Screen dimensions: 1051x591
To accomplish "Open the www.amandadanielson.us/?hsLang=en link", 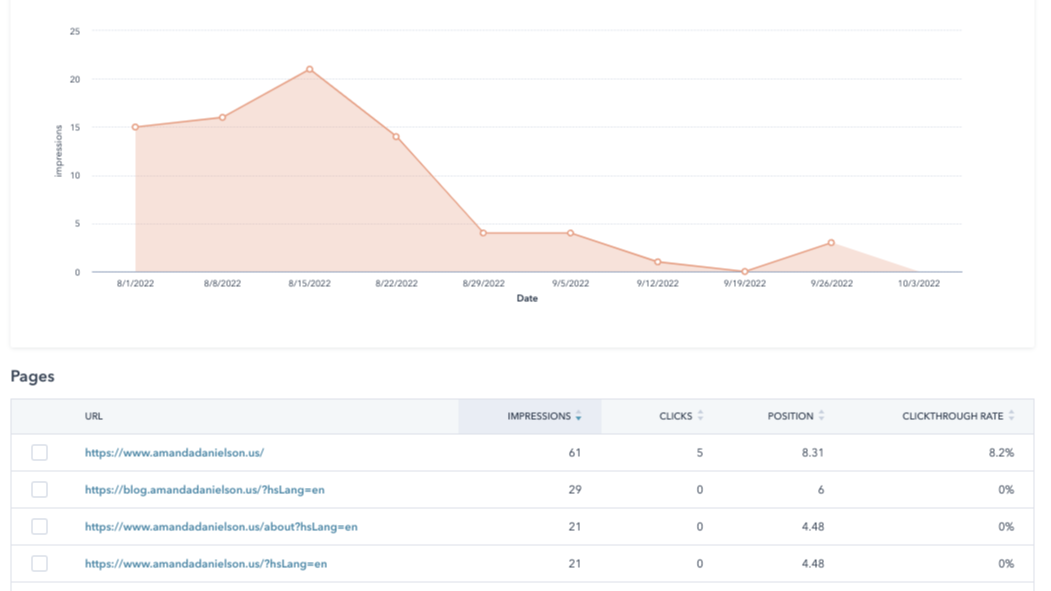I will pyautogui.click(x=205, y=564).
